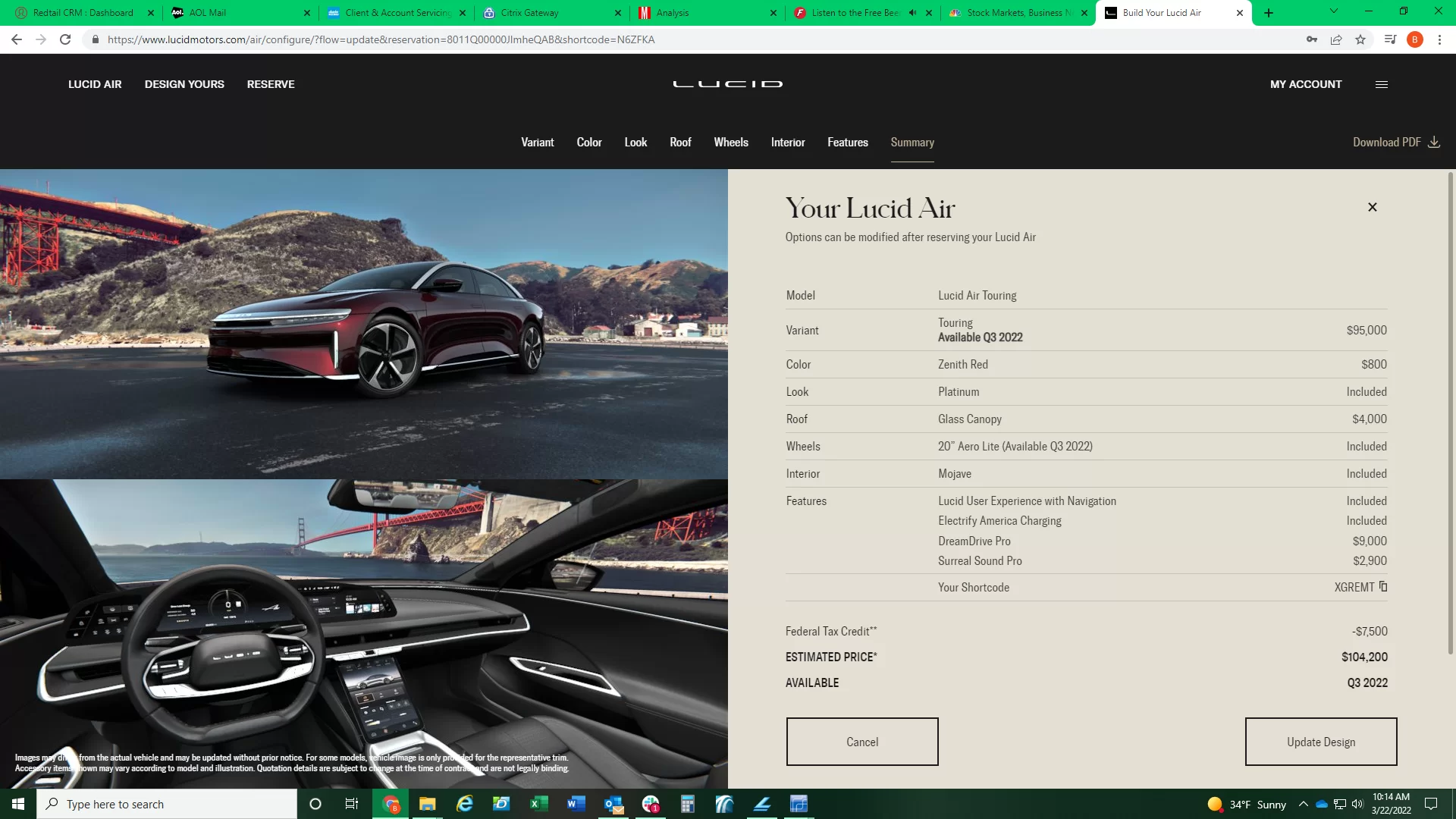The height and width of the screenshot is (819, 1456).
Task: Copy the XGREMT shortcode icon
Action: (1383, 586)
